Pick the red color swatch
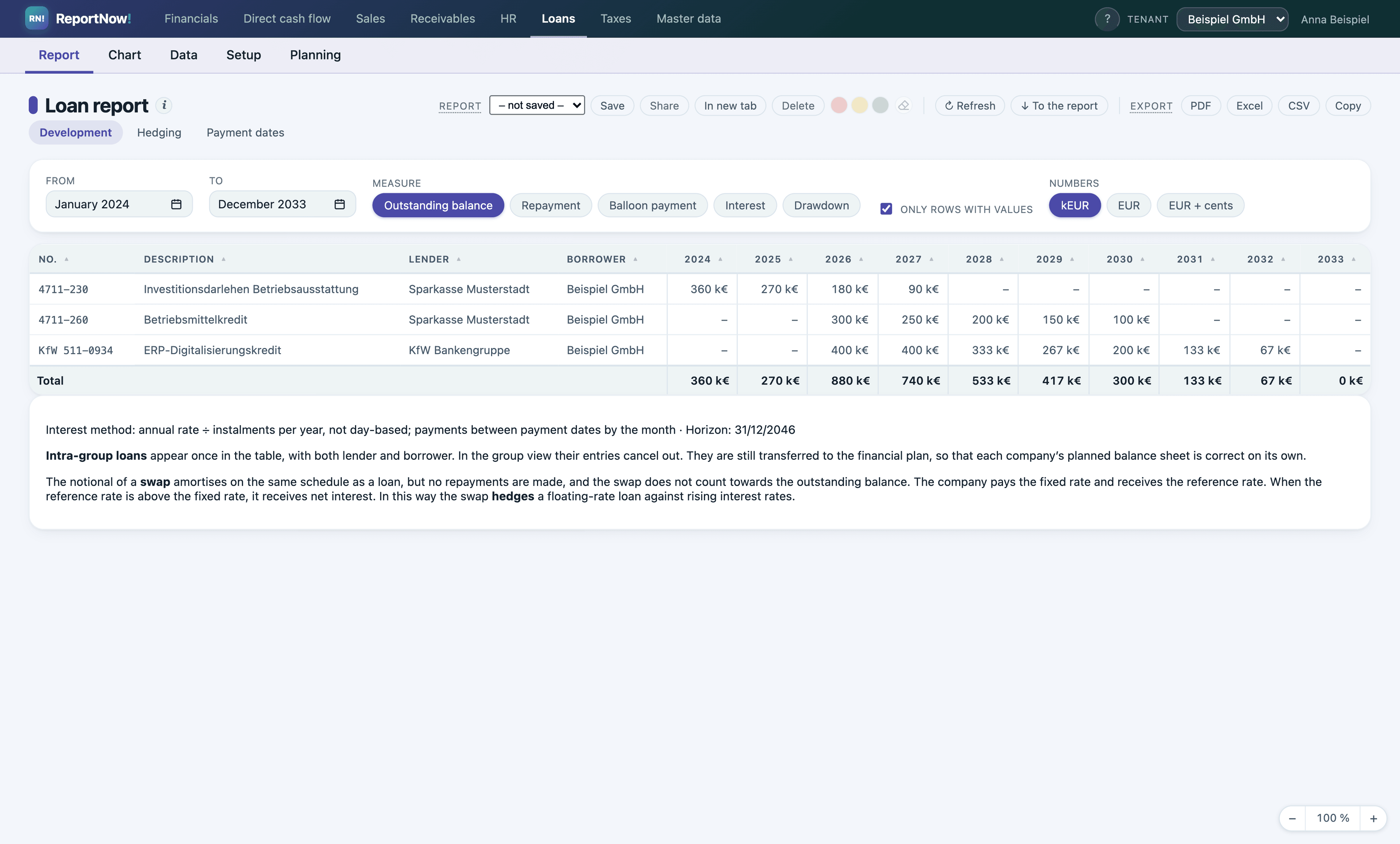 [x=839, y=105]
